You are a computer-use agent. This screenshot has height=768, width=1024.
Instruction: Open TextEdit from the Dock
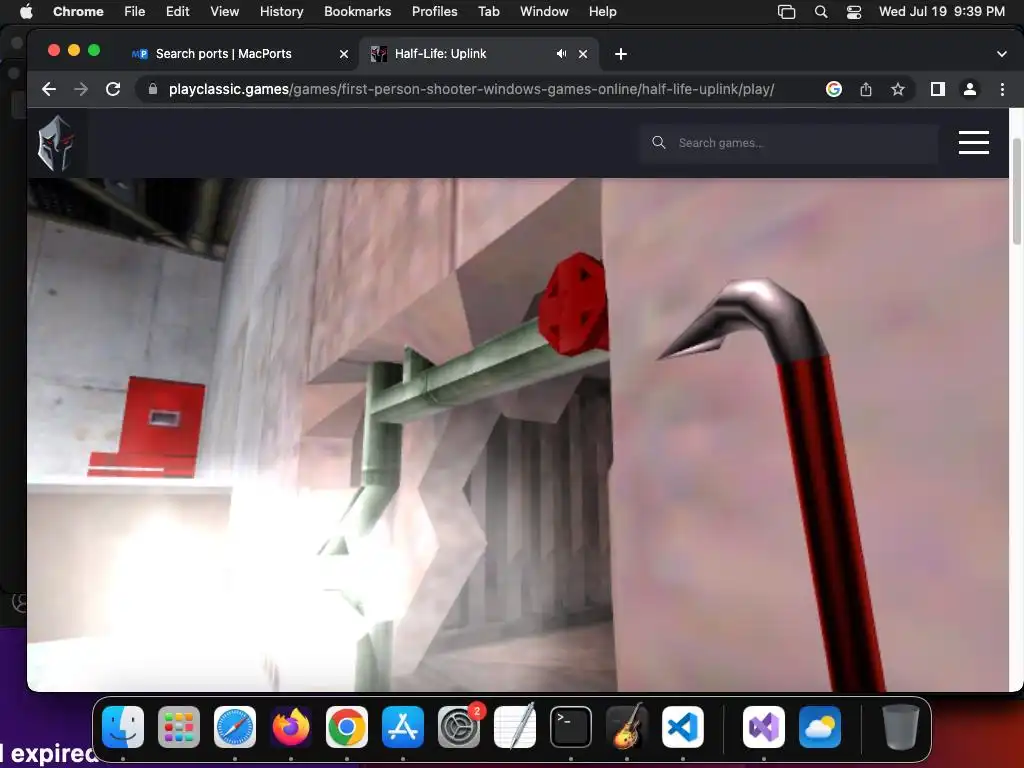515,726
